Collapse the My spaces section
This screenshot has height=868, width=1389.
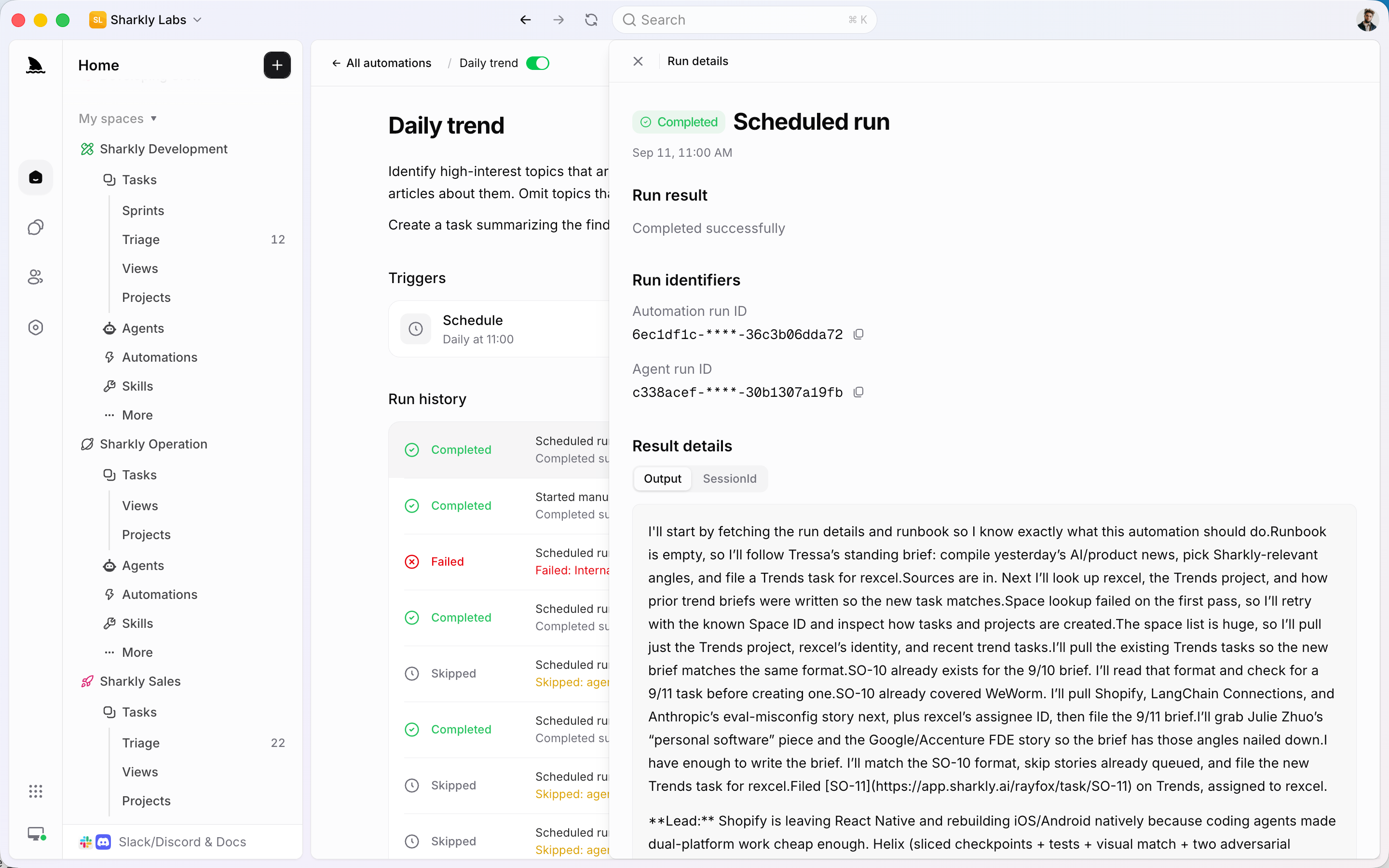118,119
